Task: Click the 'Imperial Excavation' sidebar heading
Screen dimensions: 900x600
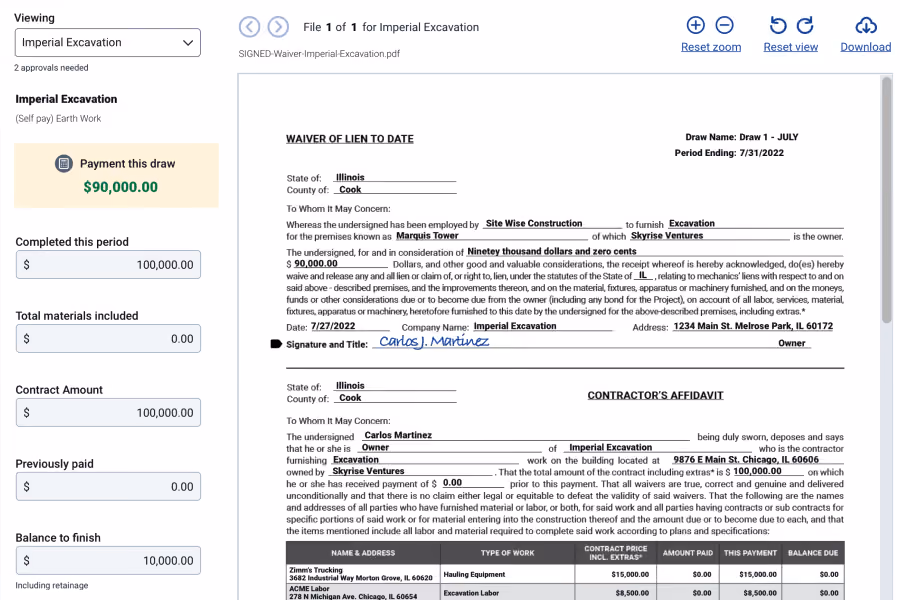Action: pyautogui.click(x=66, y=99)
